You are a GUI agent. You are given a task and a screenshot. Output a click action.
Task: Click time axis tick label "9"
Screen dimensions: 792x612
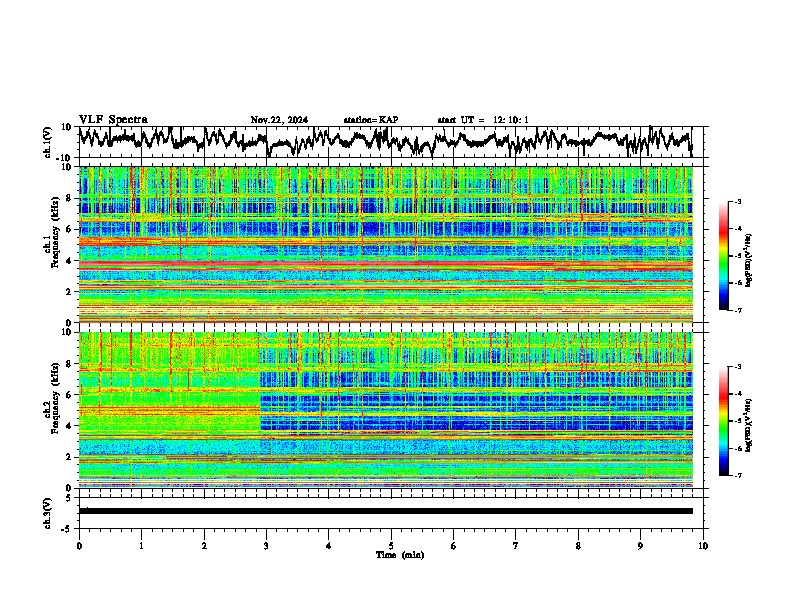[640, 546]
